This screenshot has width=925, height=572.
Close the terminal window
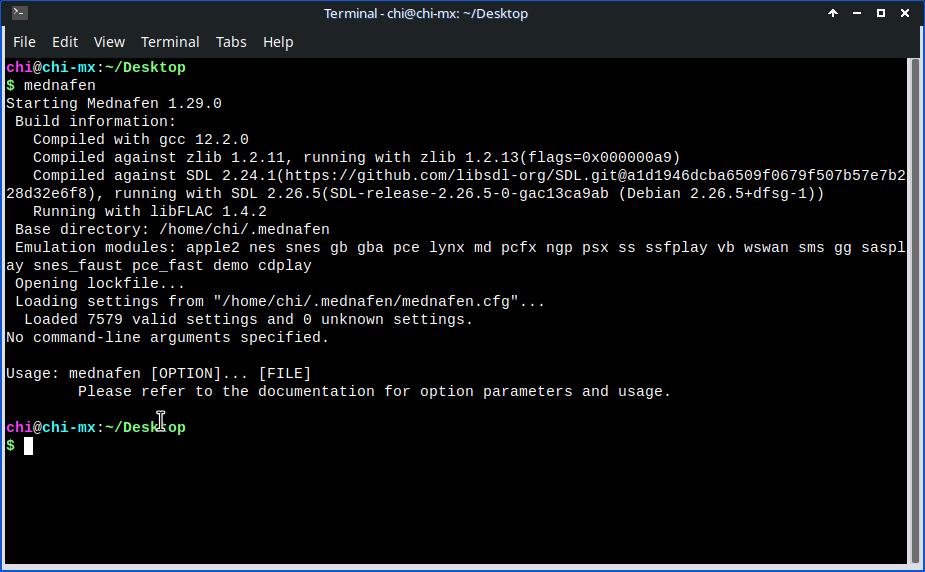tap(905, 13)
